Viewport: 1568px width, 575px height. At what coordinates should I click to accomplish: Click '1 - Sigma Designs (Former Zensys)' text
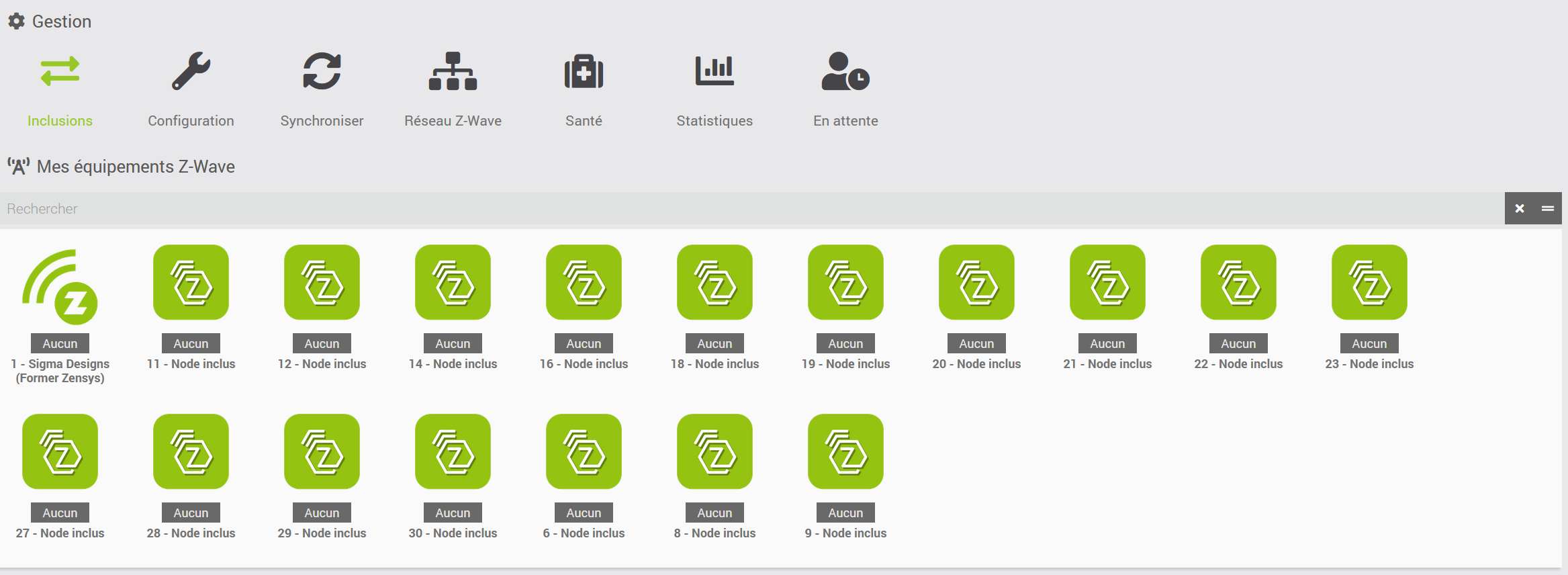60,371
